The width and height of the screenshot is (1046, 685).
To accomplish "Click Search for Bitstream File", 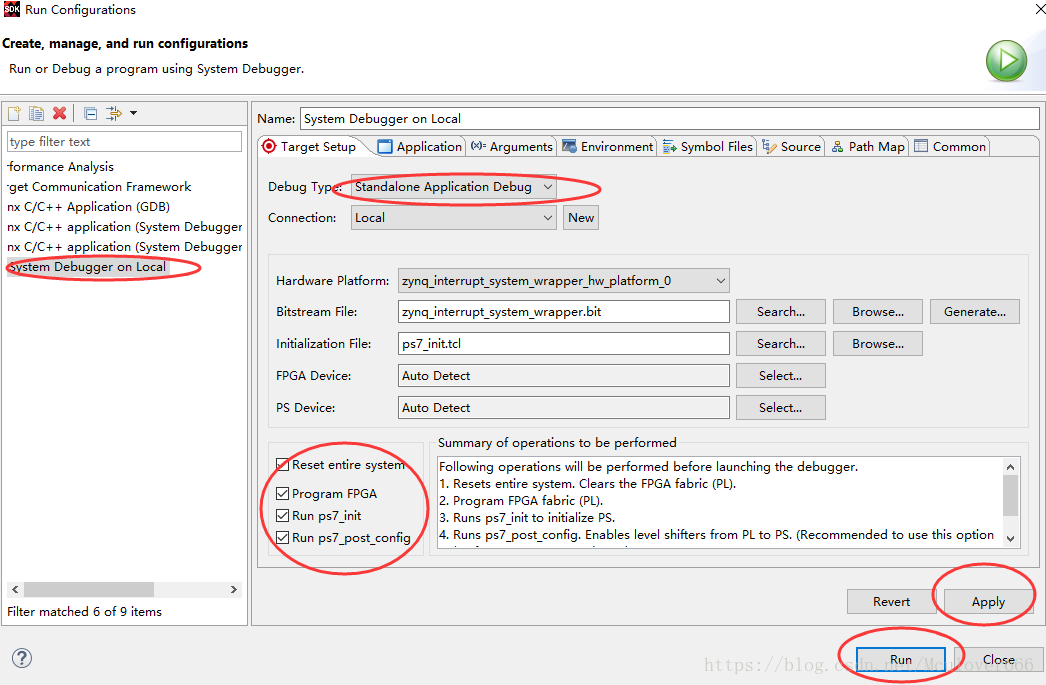I will [x=780, y=311].
